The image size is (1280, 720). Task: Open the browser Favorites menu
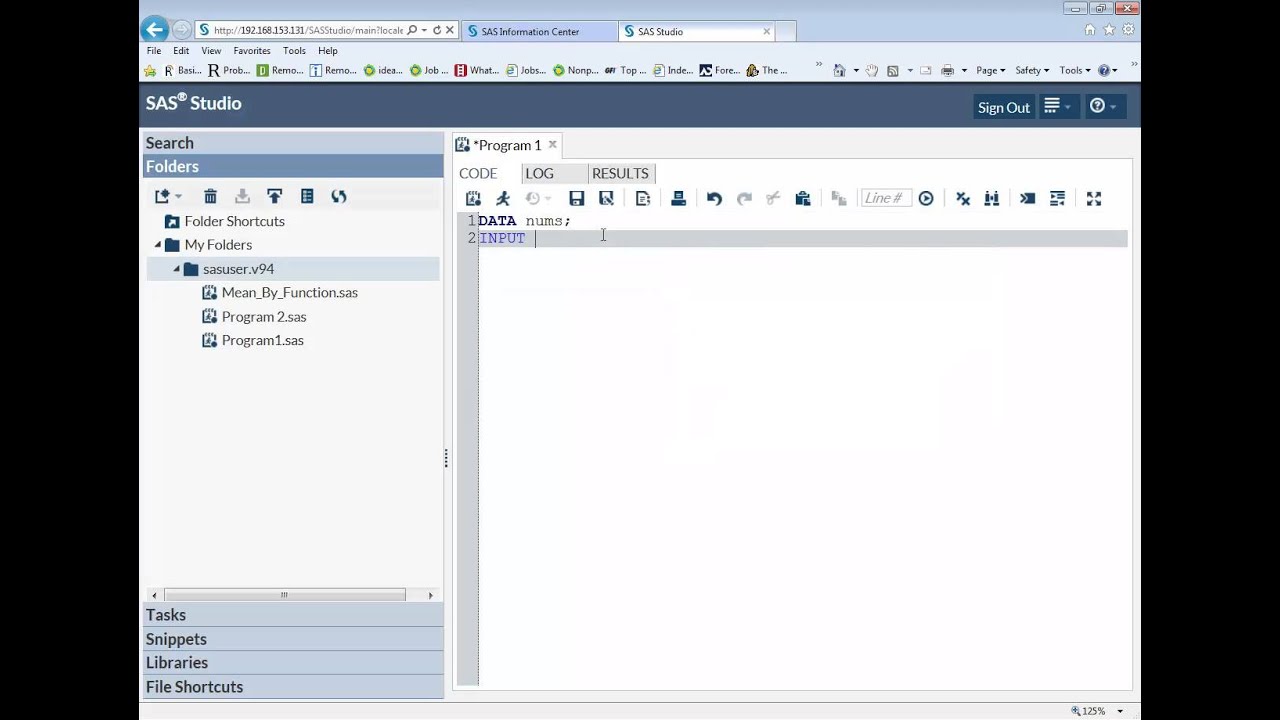point(252,51)
